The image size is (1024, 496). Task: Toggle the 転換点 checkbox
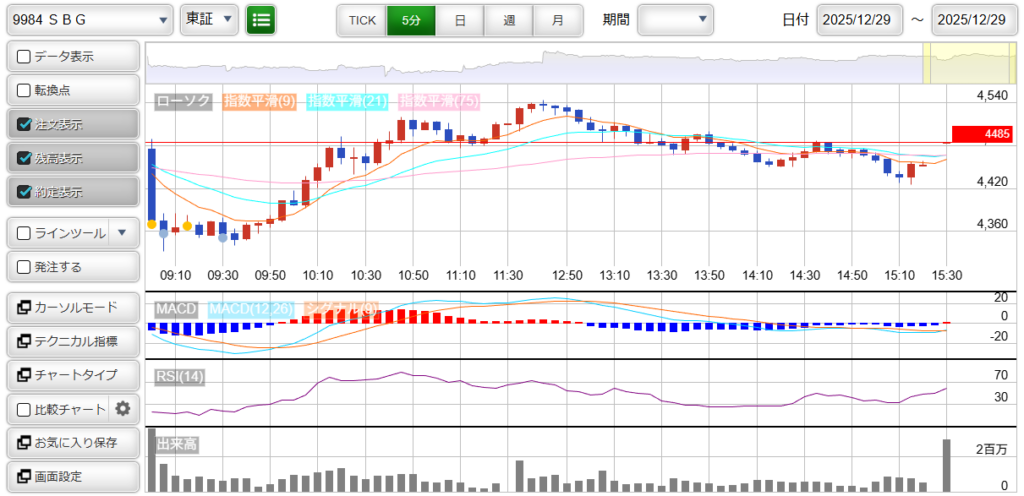pos(25,90)
